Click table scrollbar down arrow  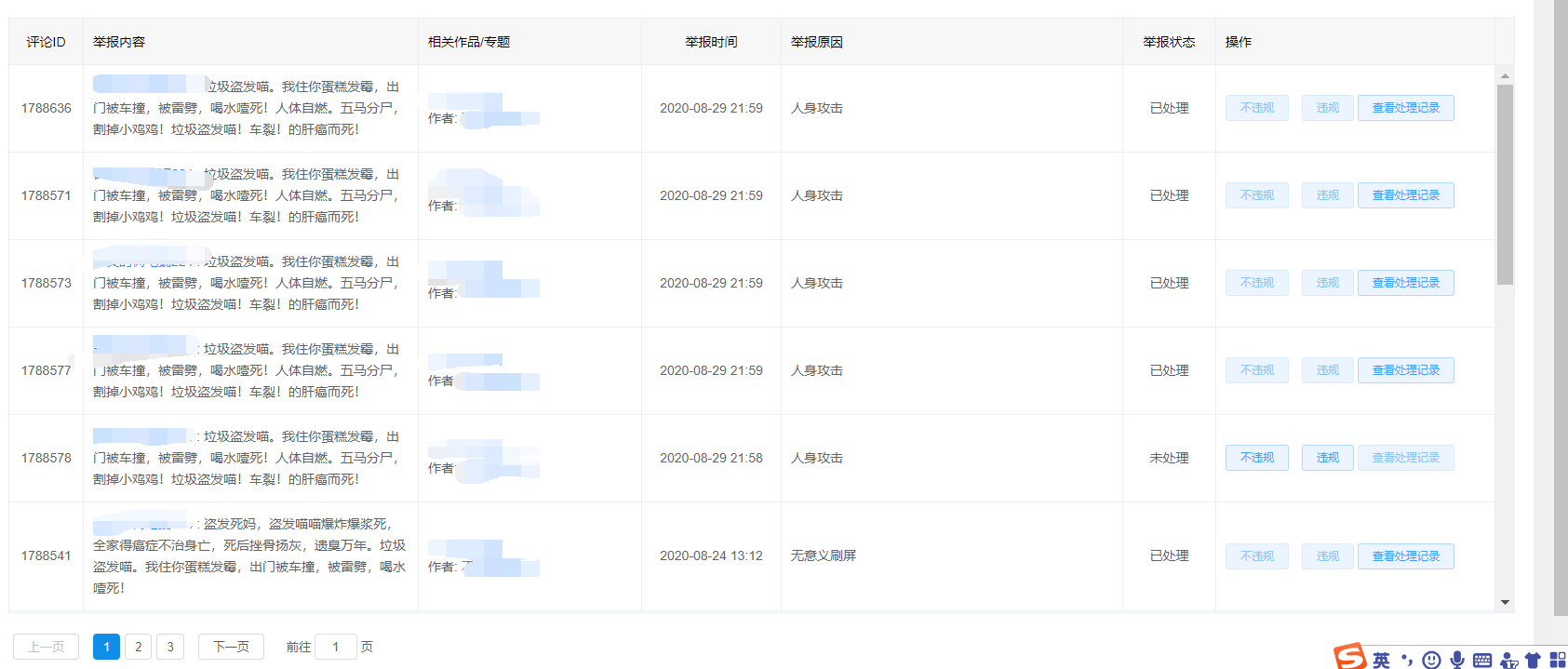[x=1505, y=603]
